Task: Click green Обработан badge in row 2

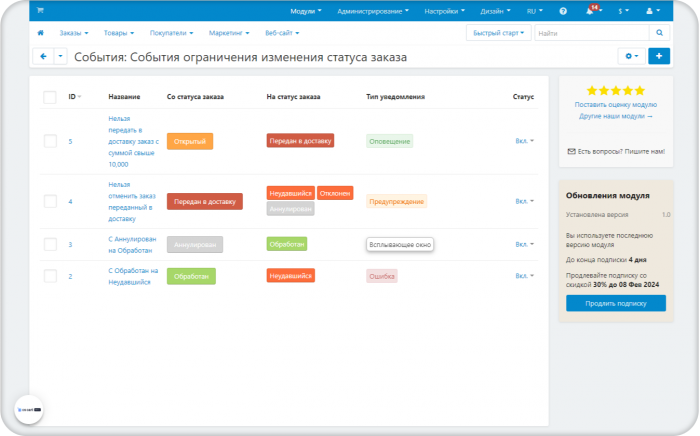Action: 191,276
